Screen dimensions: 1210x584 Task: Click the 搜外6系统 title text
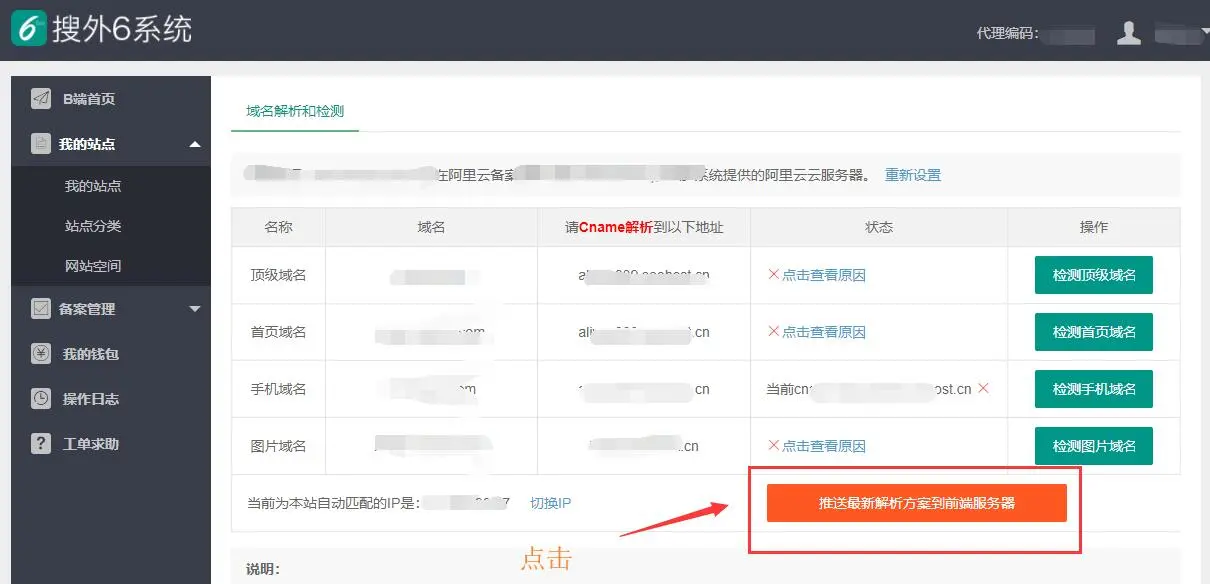122,28
